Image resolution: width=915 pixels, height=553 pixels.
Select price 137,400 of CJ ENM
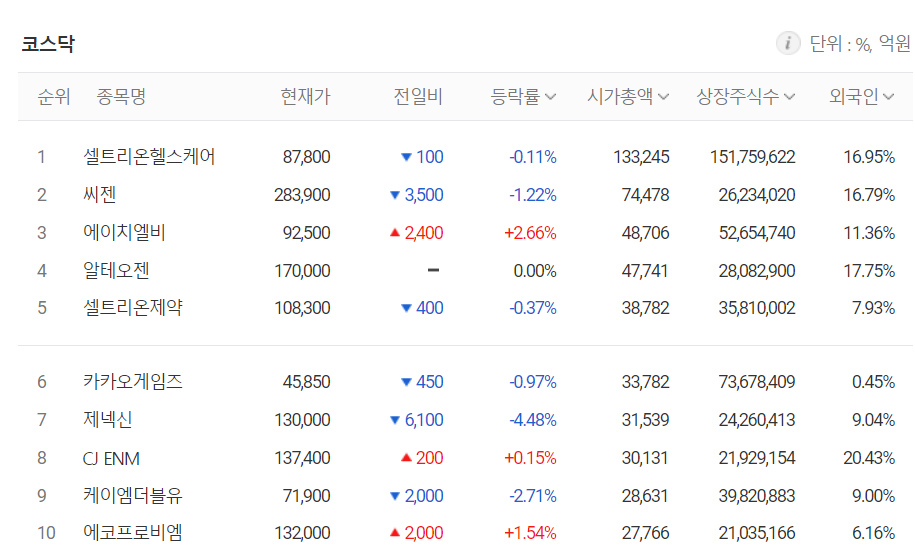coord(302,458)
